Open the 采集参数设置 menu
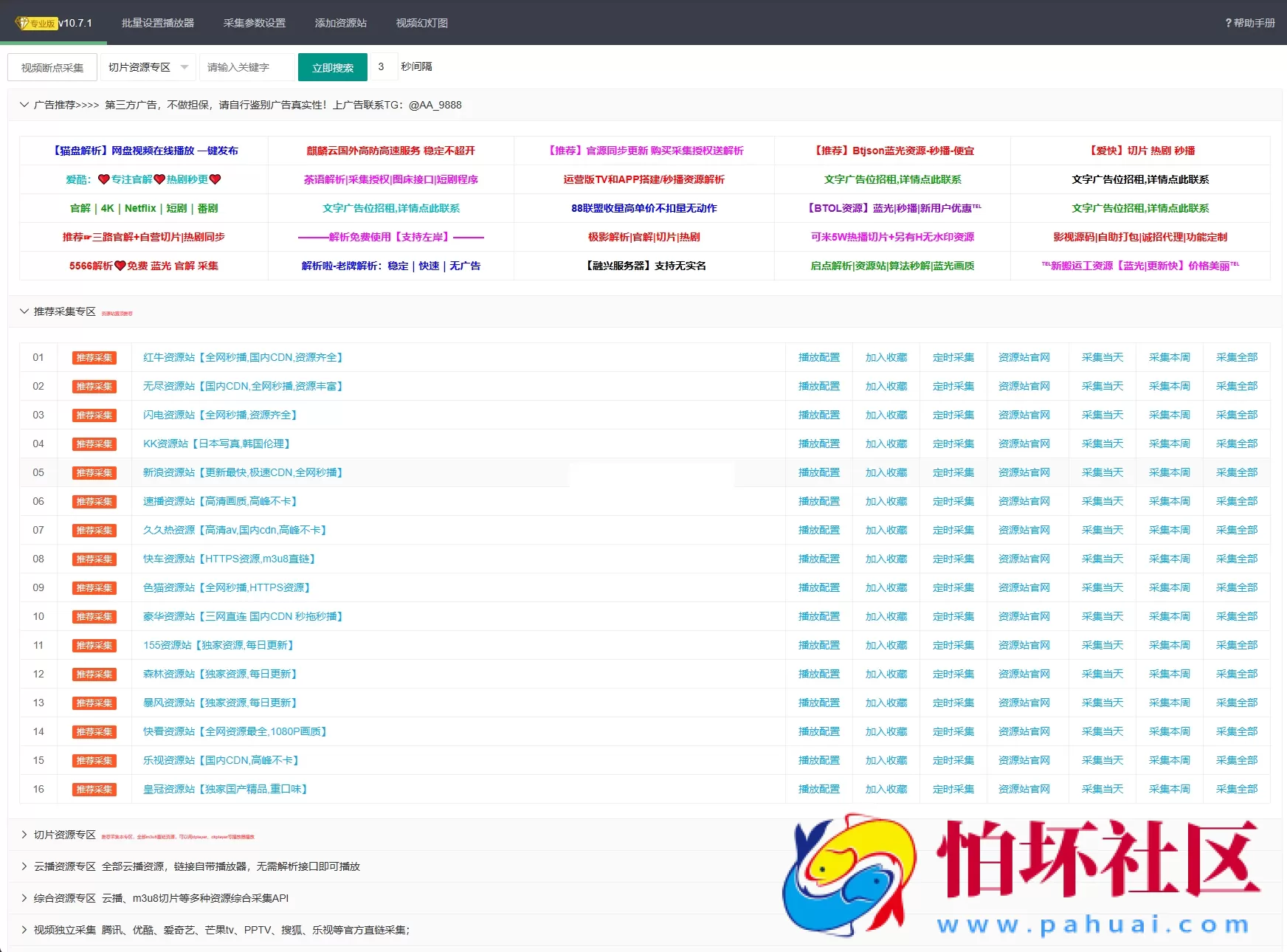The height and width of the screenshot is (952, 1287). pos(255,23)
